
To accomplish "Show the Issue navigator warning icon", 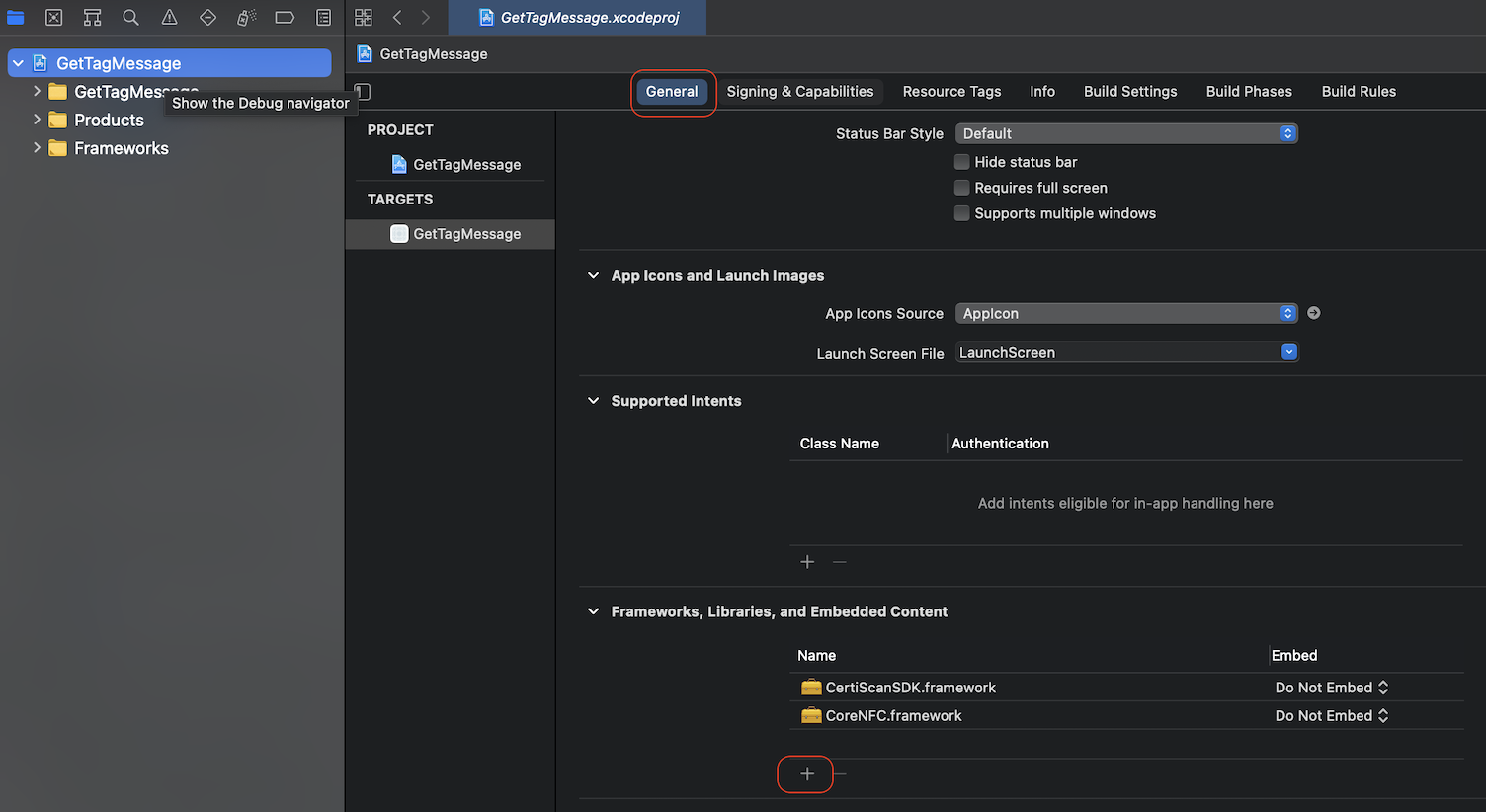I will point(169,17).
